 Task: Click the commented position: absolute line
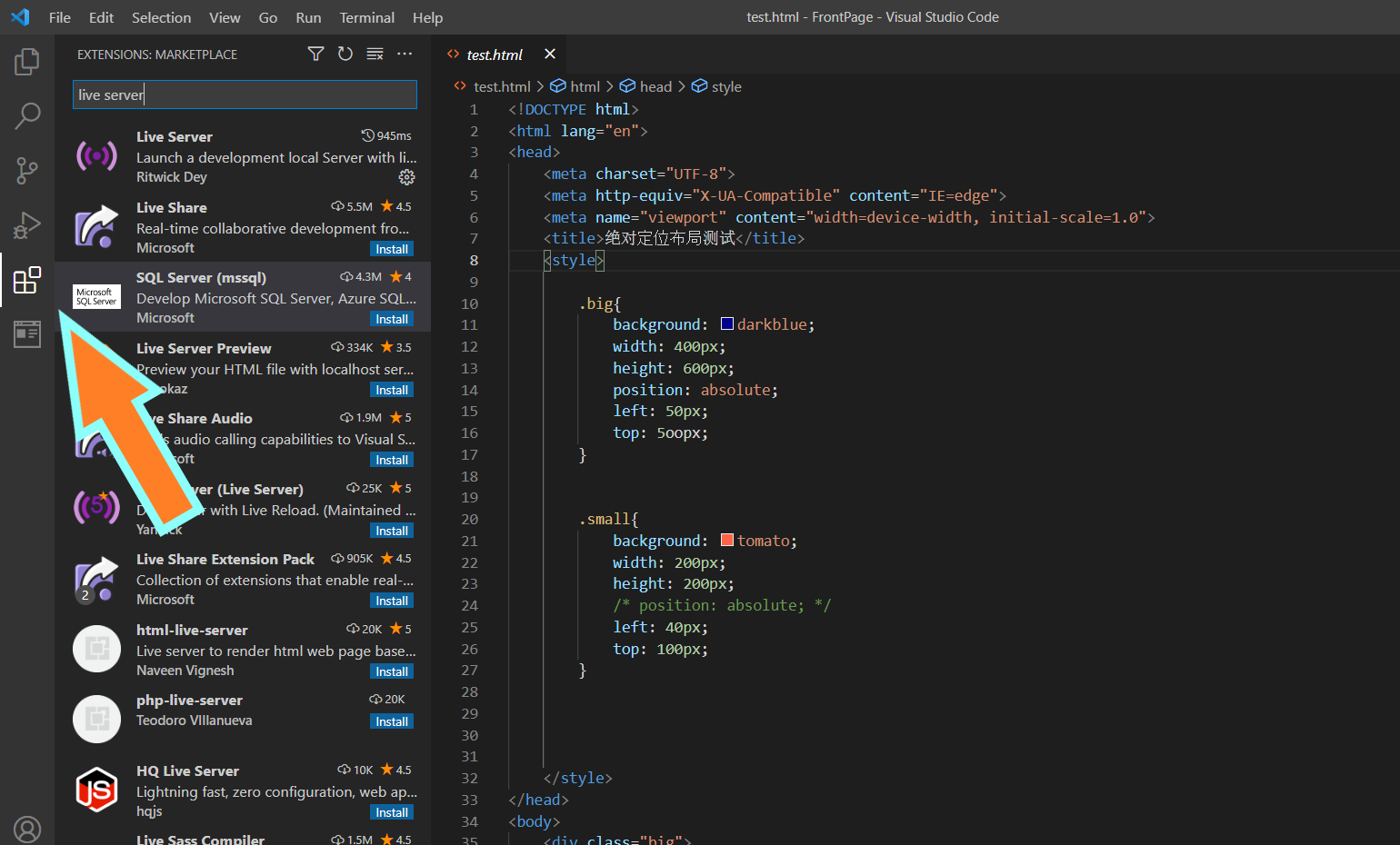click(x=722, y=605)
